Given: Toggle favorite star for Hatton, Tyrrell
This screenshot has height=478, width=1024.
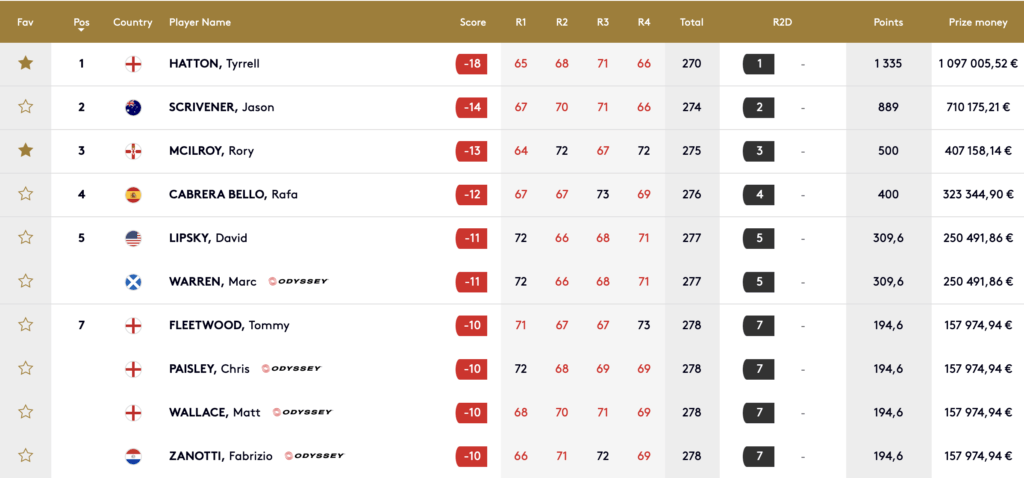Looking at the screenshot, I should pos(26,63).
